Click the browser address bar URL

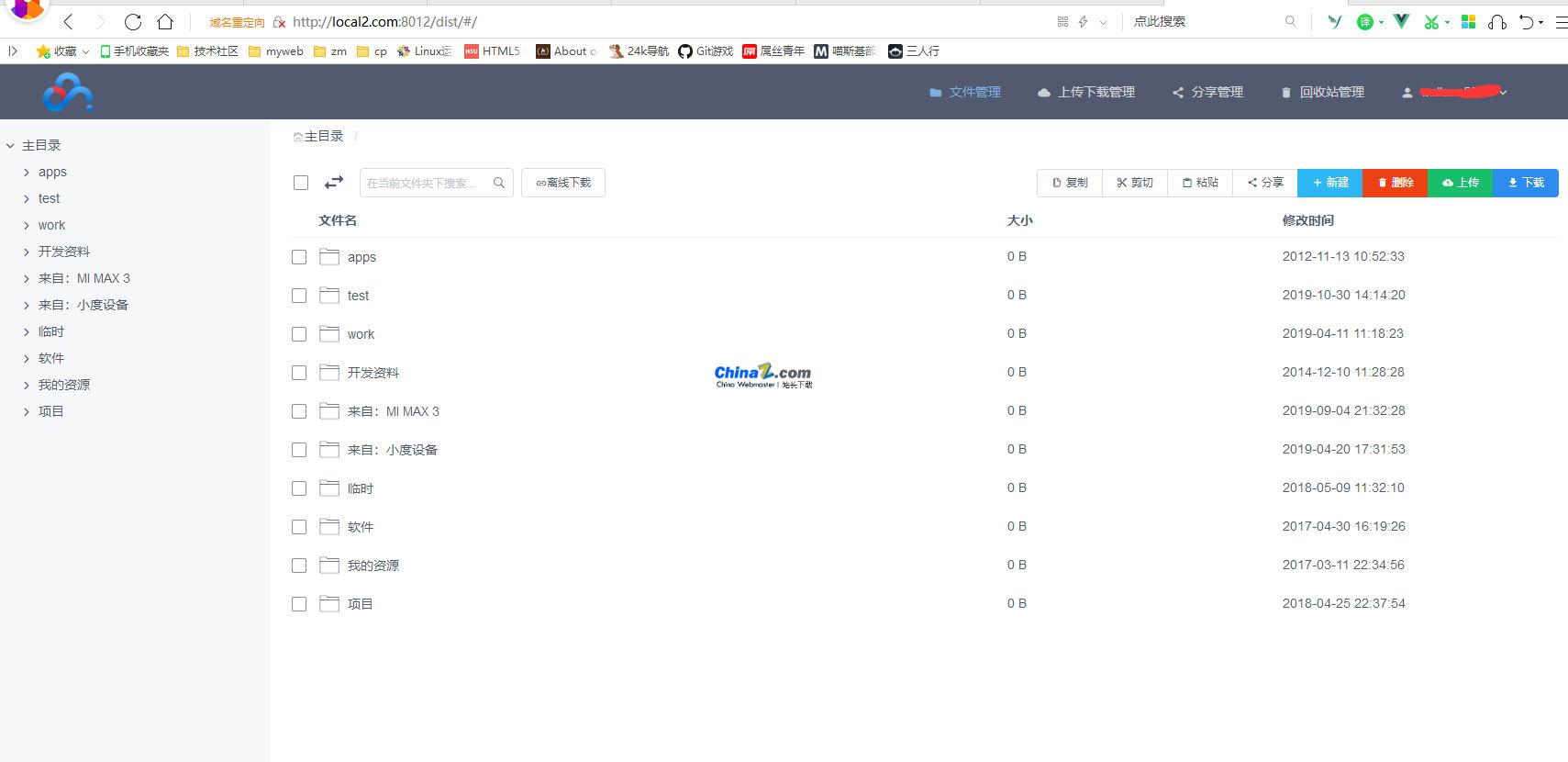point(385,21)
